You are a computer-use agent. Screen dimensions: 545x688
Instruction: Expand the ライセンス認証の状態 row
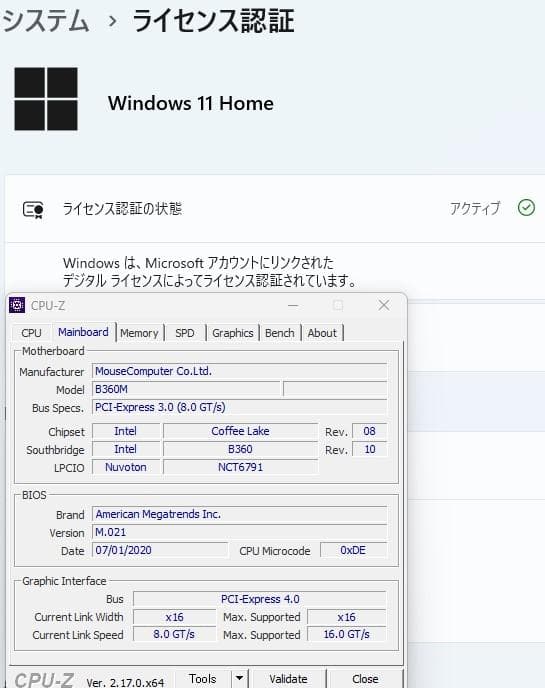tap(275, 208)
